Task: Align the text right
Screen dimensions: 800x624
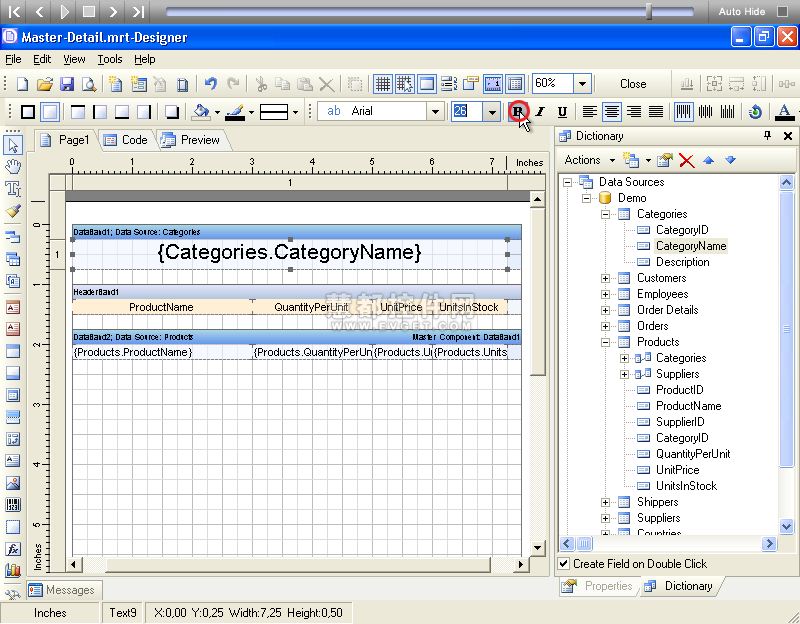Action: click(634, 111)
